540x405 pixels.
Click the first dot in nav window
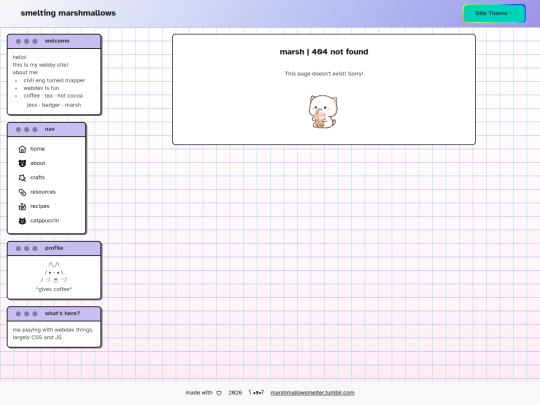pyautogui.click(x=18, y=129)
